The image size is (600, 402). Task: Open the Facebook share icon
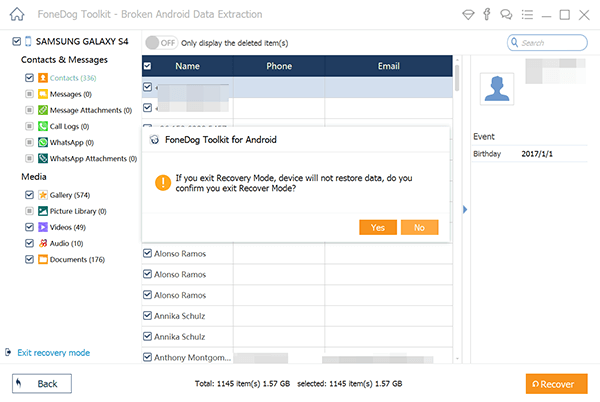[487, 14]
